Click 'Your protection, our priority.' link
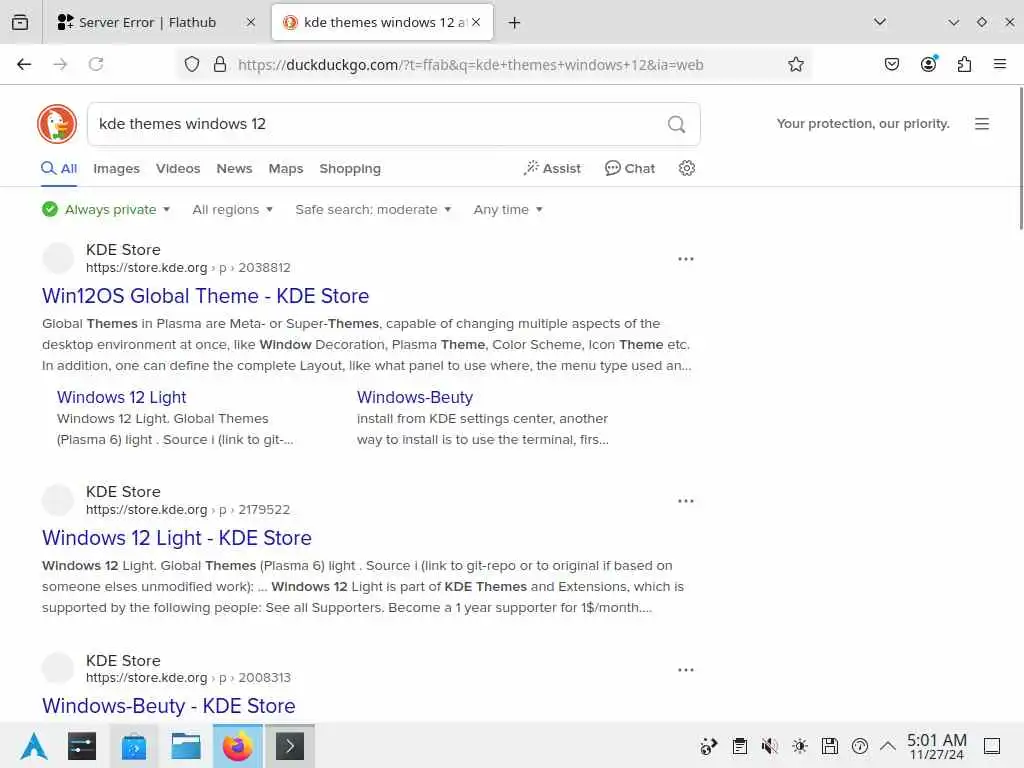Viewport: 1024px width, 768px height. coord(863,123)
